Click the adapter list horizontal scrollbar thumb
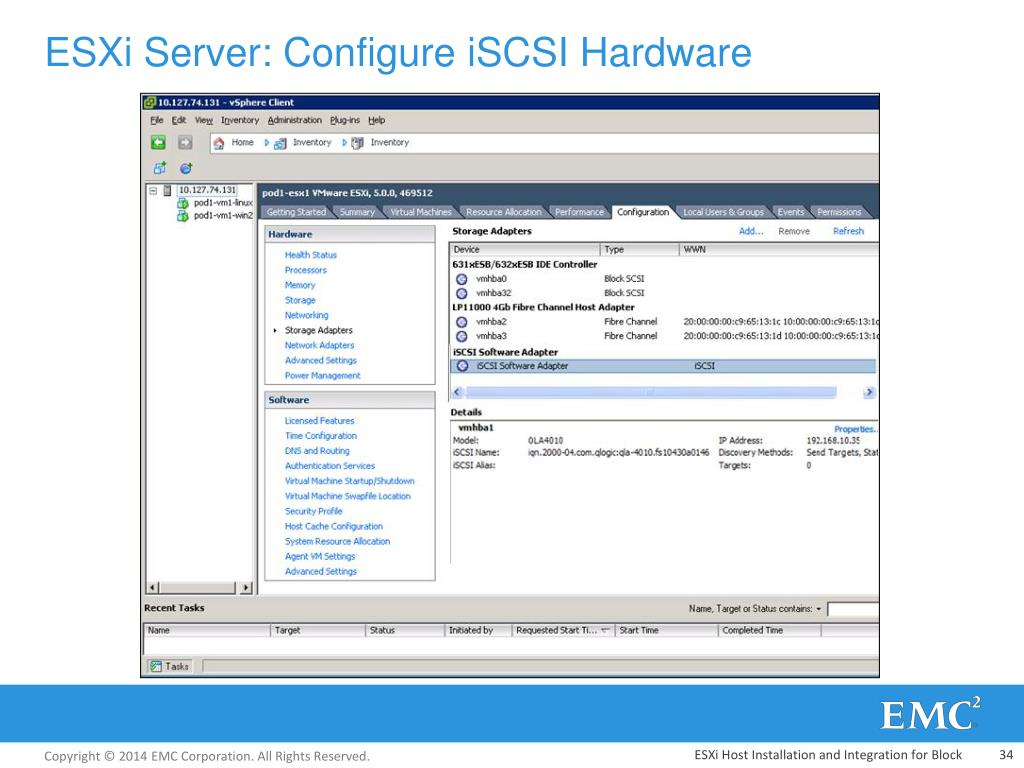The width and height of the screenshot is (1024, 768). tap(650, 392)
